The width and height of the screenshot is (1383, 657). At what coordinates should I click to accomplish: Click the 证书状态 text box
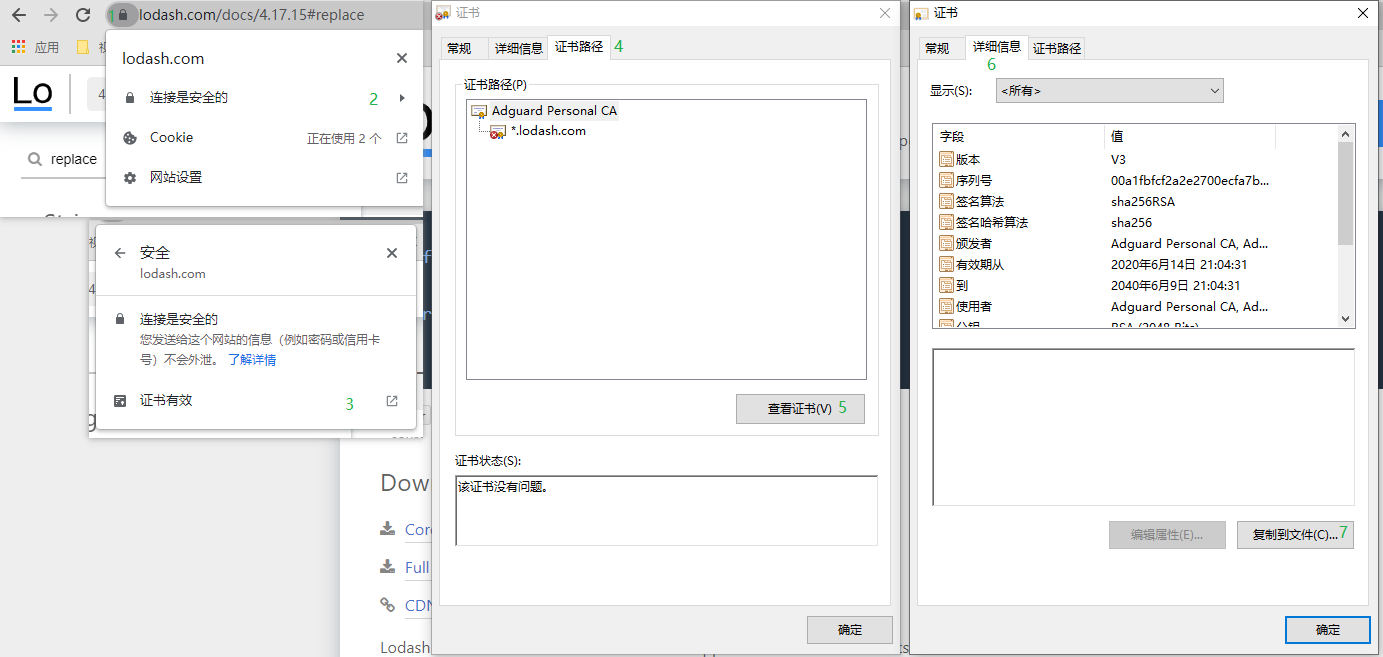(666, 510)
